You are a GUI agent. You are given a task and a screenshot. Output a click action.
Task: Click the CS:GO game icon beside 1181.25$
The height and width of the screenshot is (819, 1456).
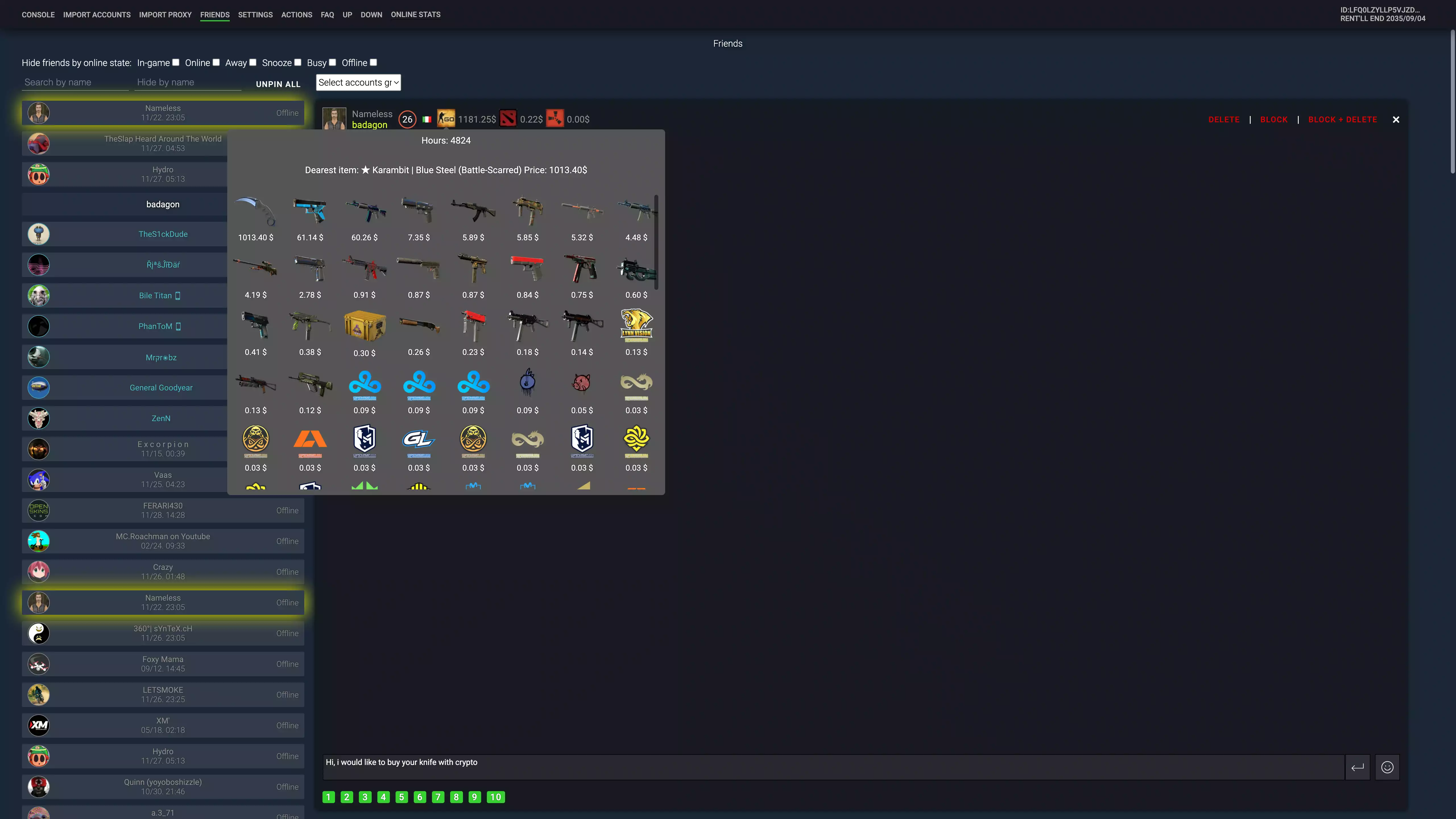(446, 119)
